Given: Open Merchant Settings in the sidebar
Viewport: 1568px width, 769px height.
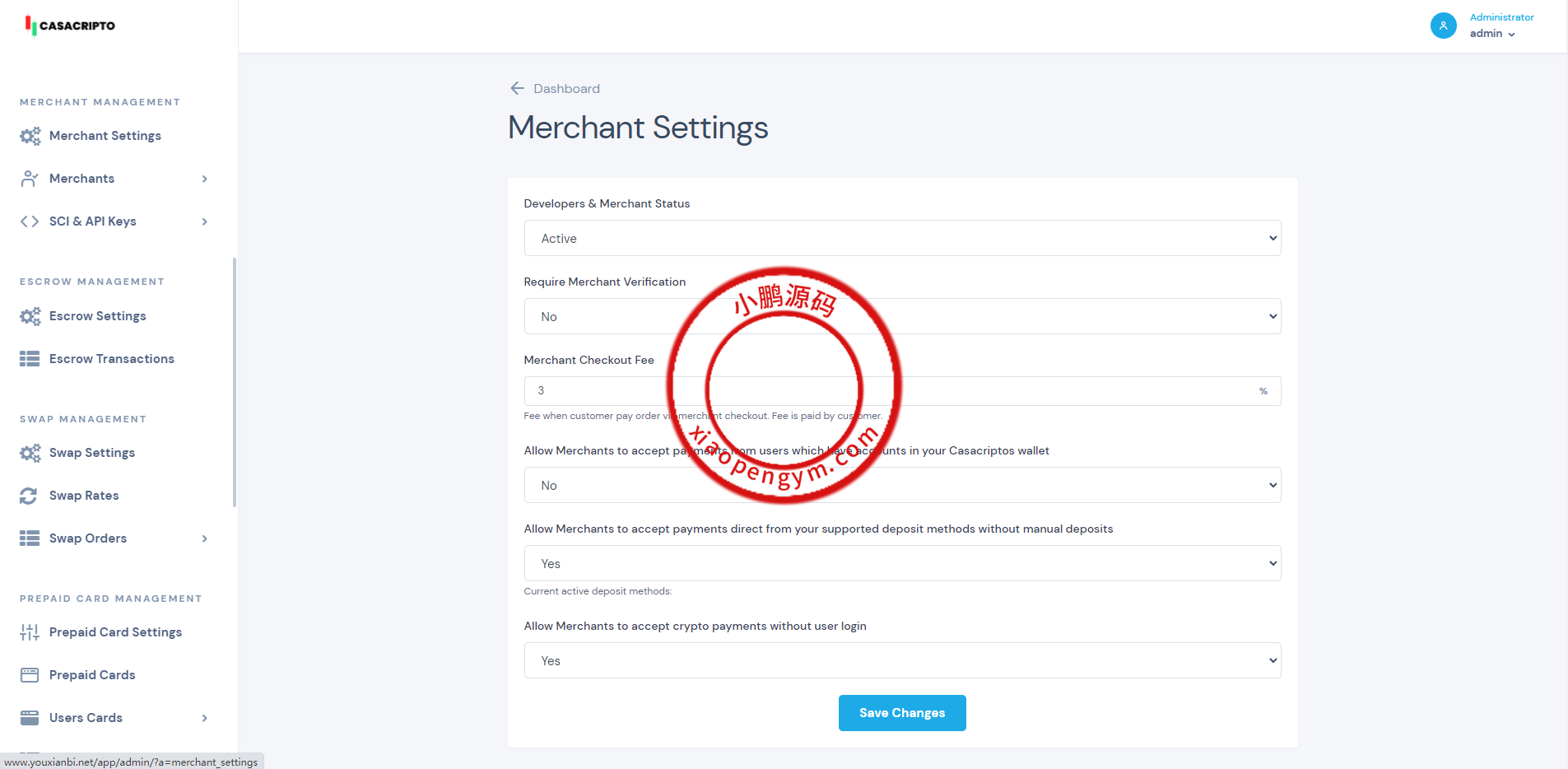Looking at the screenshot, I should coord(105,136).
